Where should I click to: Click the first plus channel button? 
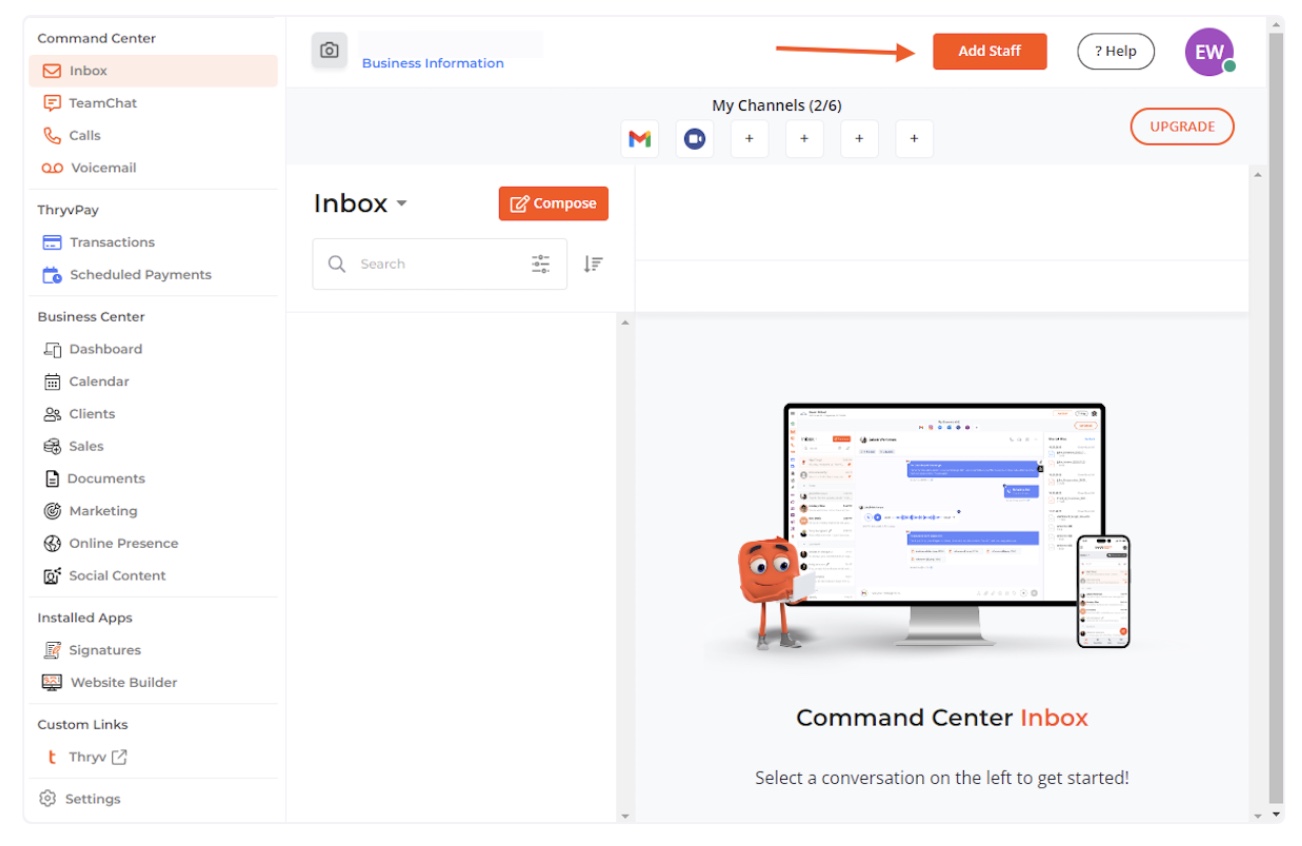pos(749,139)
